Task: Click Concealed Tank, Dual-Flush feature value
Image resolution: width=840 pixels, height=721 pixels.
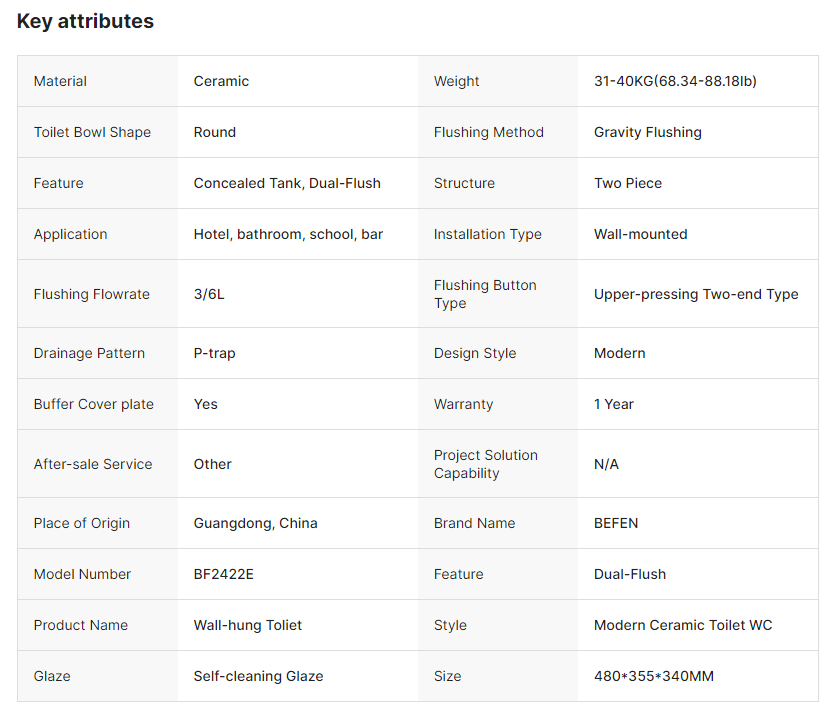Action: 287,183
